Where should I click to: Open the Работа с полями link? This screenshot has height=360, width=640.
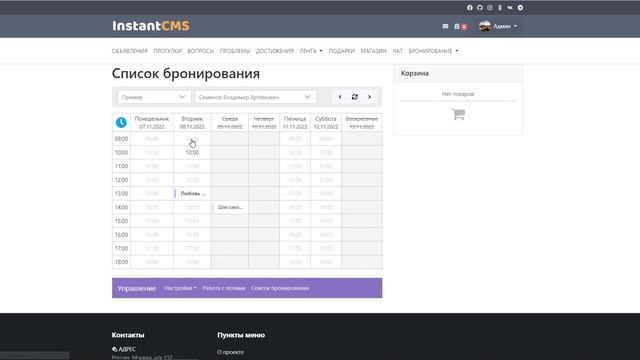pos(224,288)
